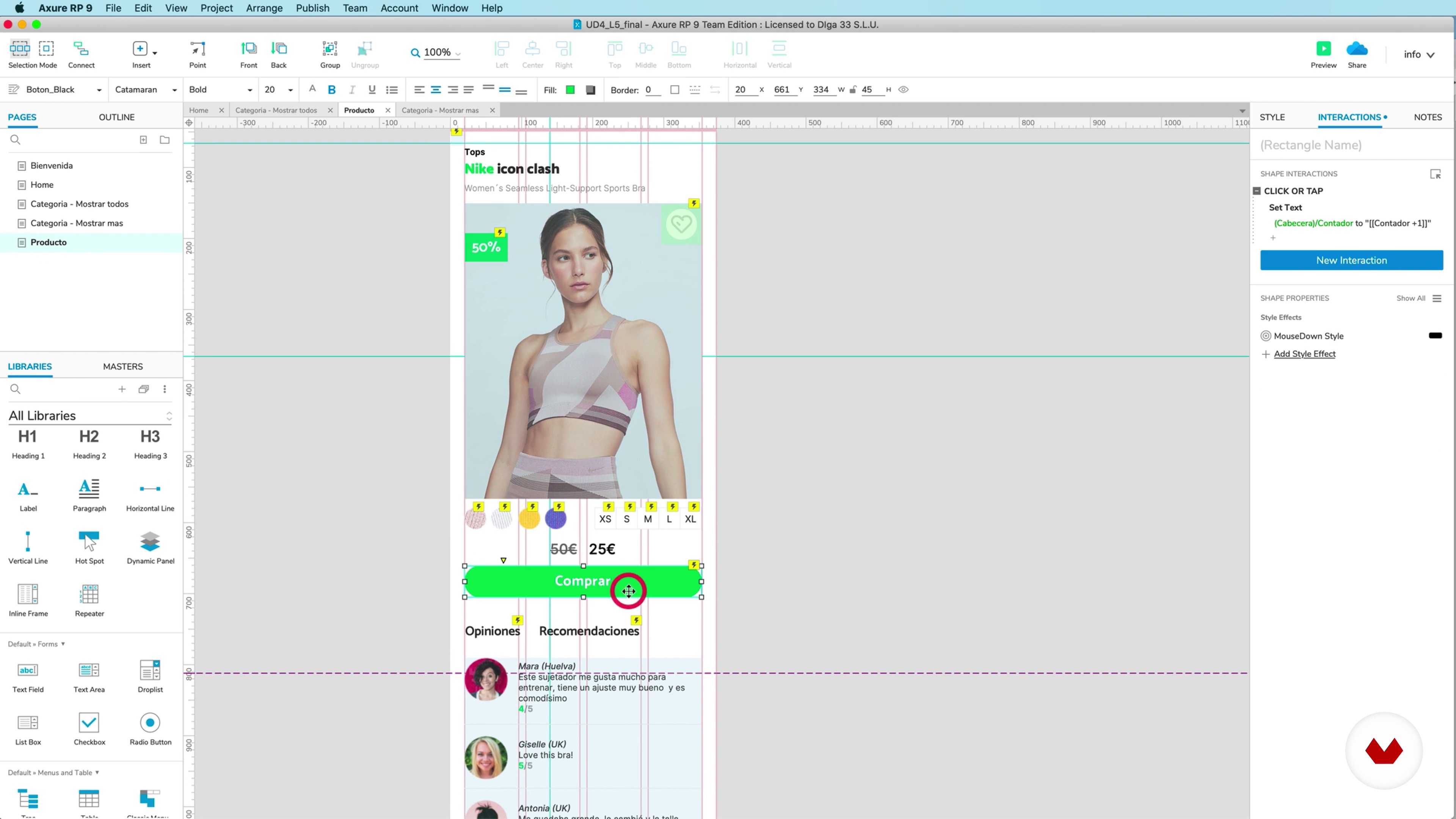
Task: Click the Share cloud icon
Action: (1357, 49)
